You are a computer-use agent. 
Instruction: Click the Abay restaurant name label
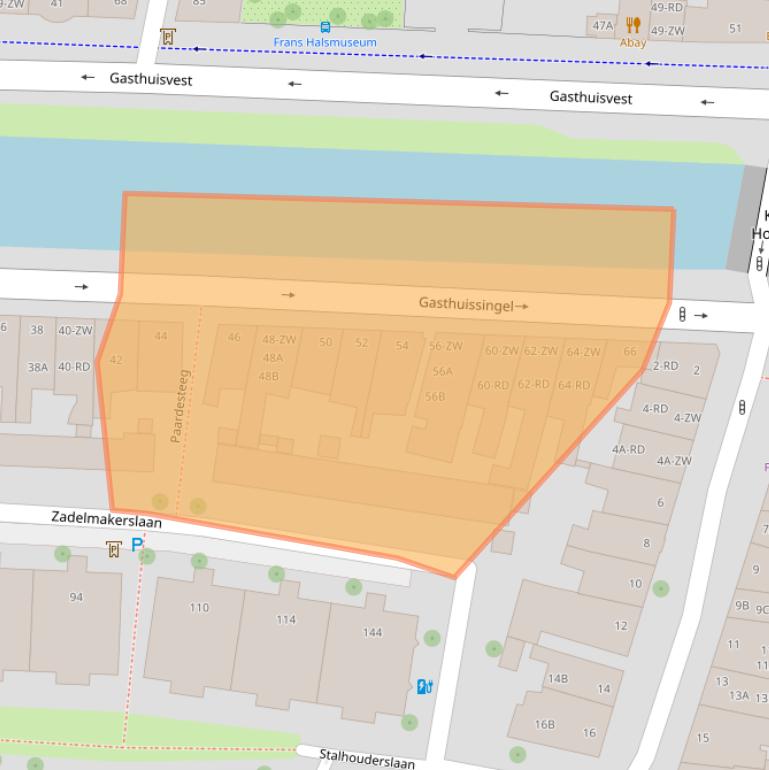(x=632, y=43)
